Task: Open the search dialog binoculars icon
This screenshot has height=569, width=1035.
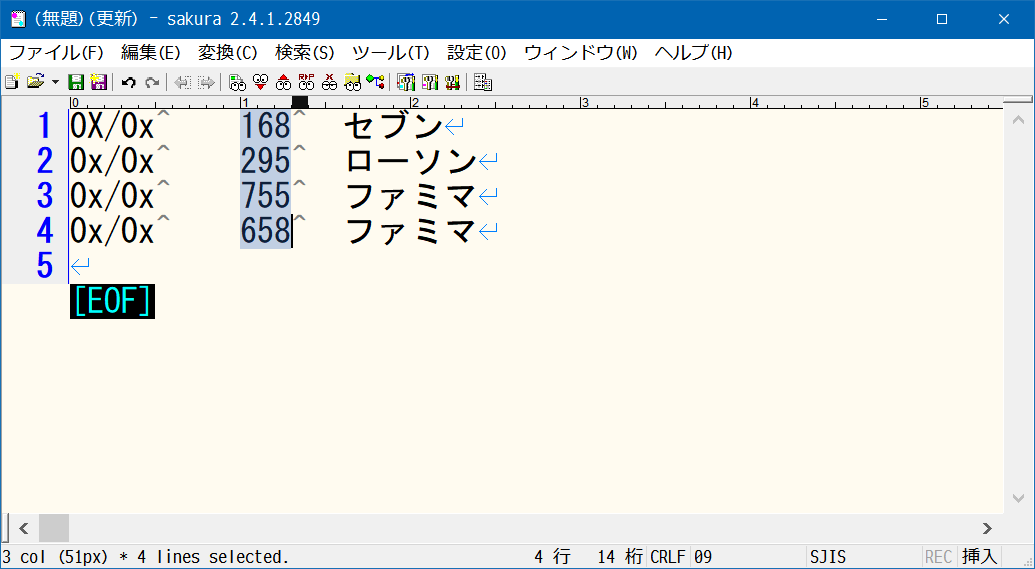Action: [237, 82]
